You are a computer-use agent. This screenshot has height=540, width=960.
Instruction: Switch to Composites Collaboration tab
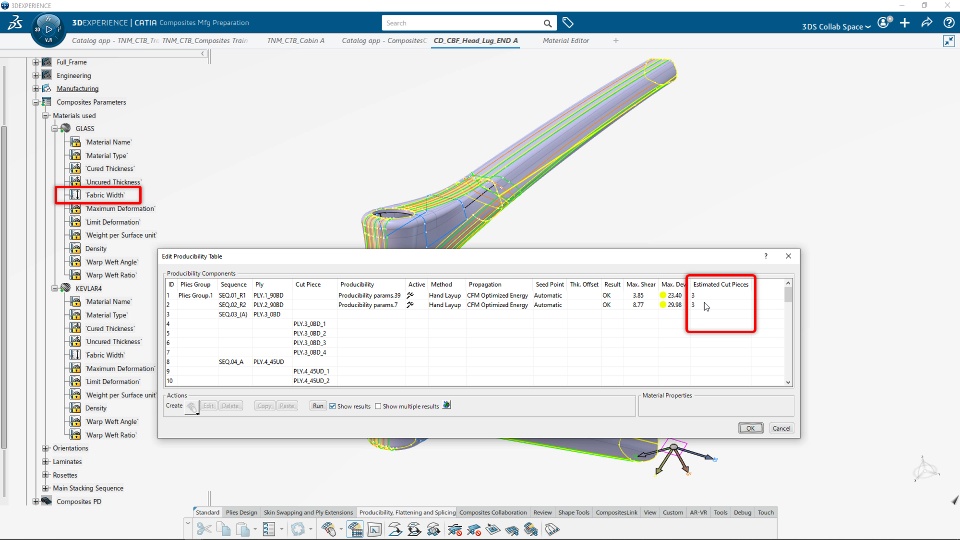pyautogui.click(x=493, y=512)
